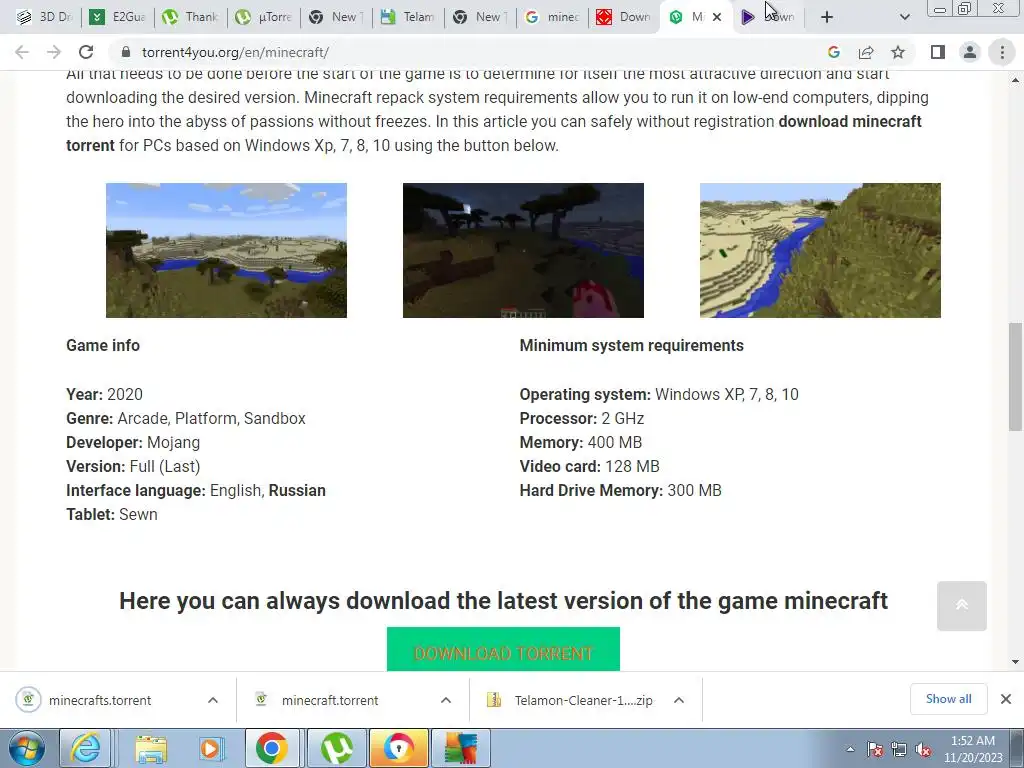The width and height of the screenshot is (1024, 768).
Task: Switch to the Thank tab
Action: point(191,17)
